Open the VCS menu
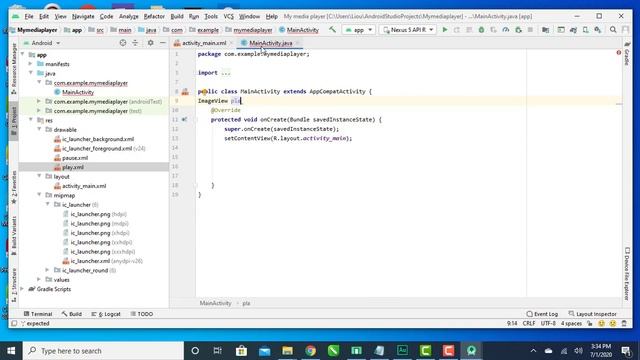 [229, 16]
